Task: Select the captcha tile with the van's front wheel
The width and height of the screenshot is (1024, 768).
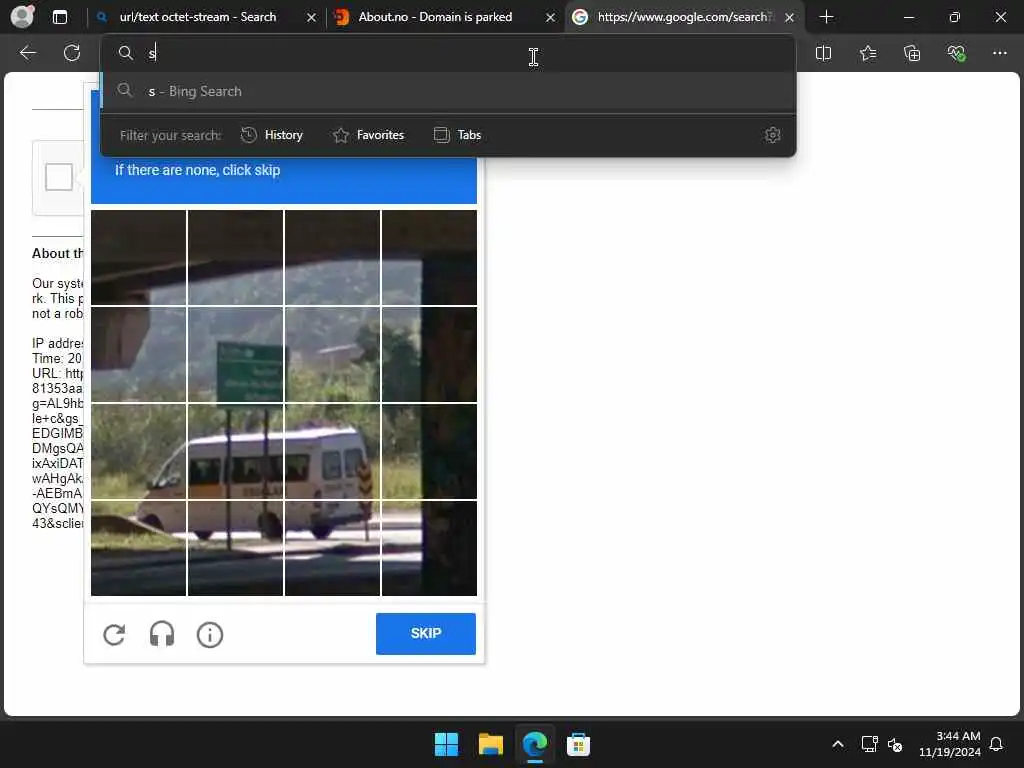Action: (x=138, y=548)
